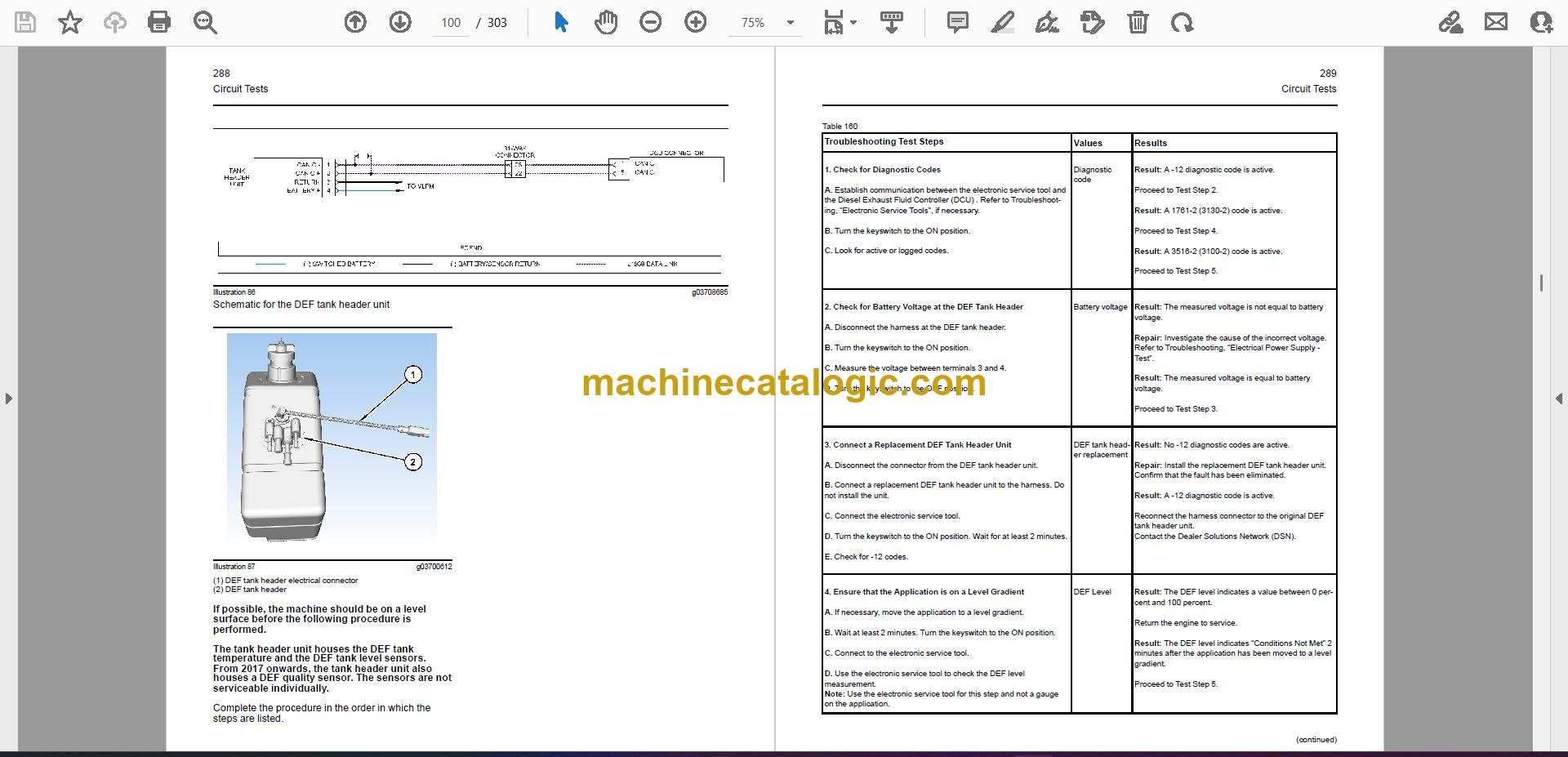Expand the right tools pane arrow
Screen dimensions: 1568x757
pyautogui.click(x=1559, y=399)
